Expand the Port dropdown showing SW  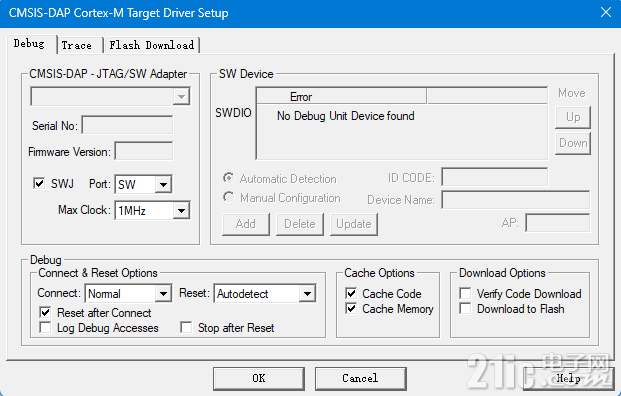point(143,184)
